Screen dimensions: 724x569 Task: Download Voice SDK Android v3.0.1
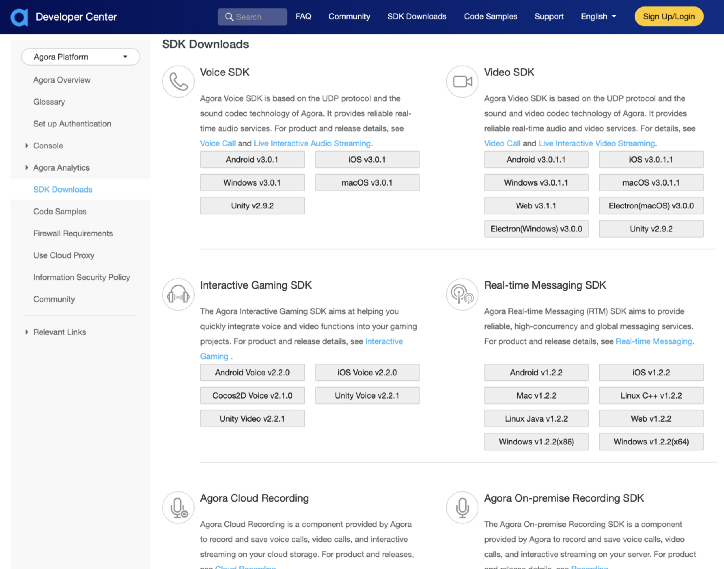[252, 160]
